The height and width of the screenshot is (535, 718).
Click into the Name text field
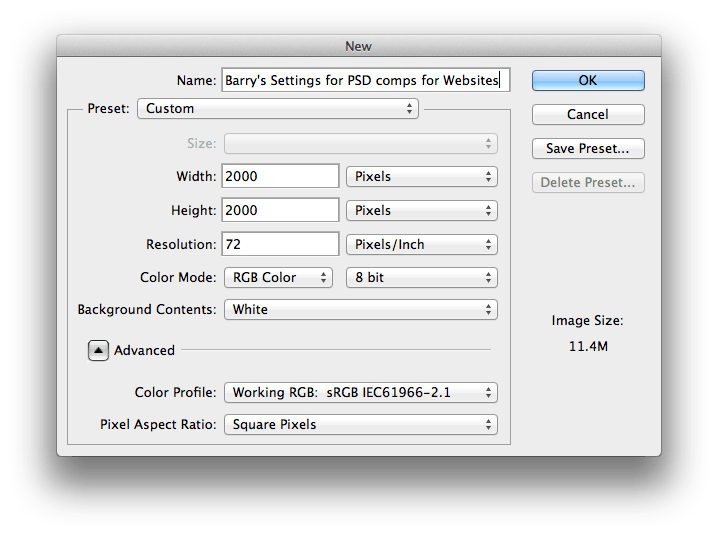click(x=366, y=80)
